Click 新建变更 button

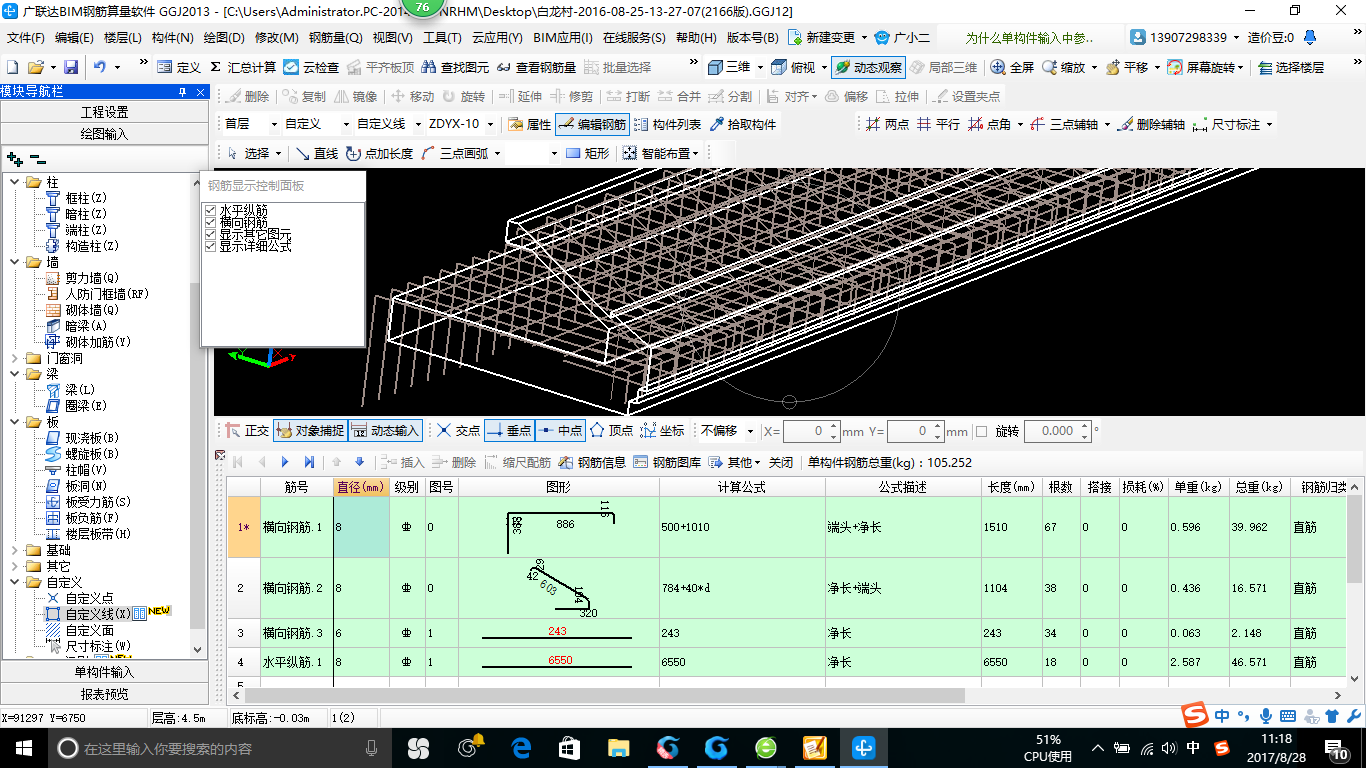click(829, 38)
